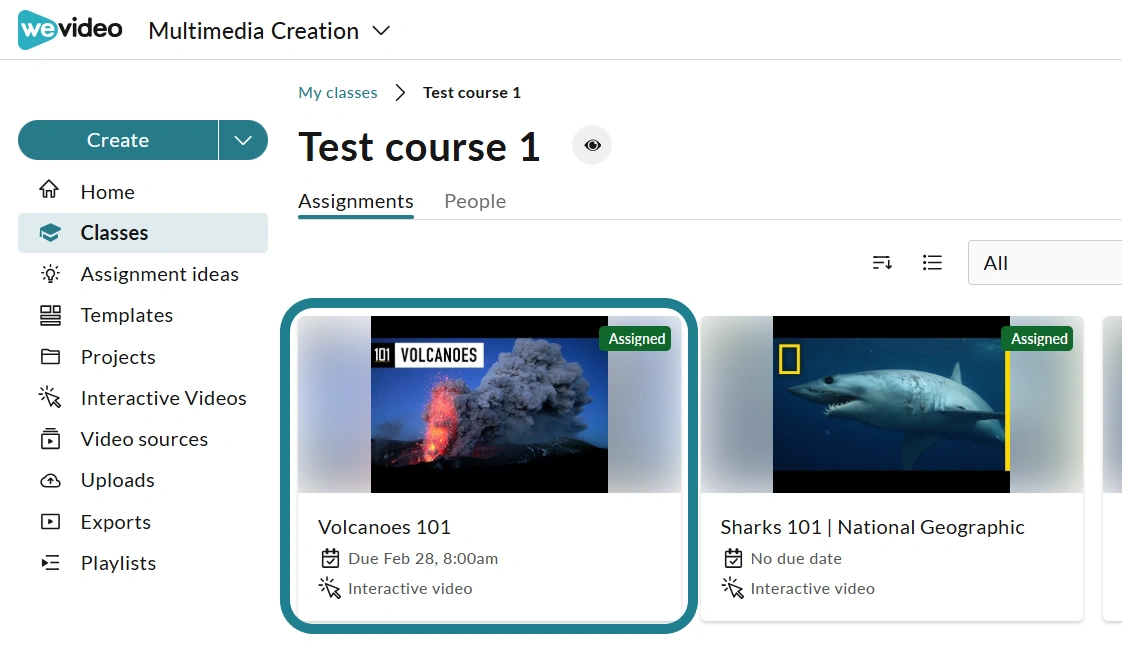
Task: Click the Uploads cloud icon
Action: (x=50, y=480)
